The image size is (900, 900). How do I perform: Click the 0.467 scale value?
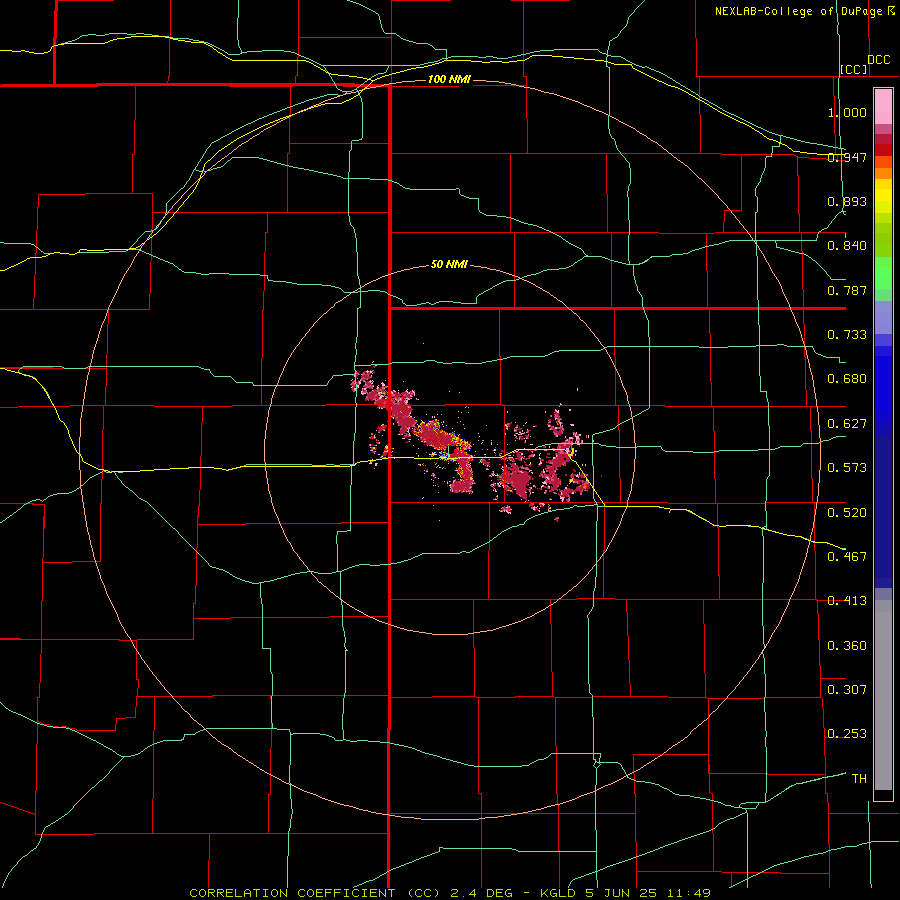click(x=847, y=557)
